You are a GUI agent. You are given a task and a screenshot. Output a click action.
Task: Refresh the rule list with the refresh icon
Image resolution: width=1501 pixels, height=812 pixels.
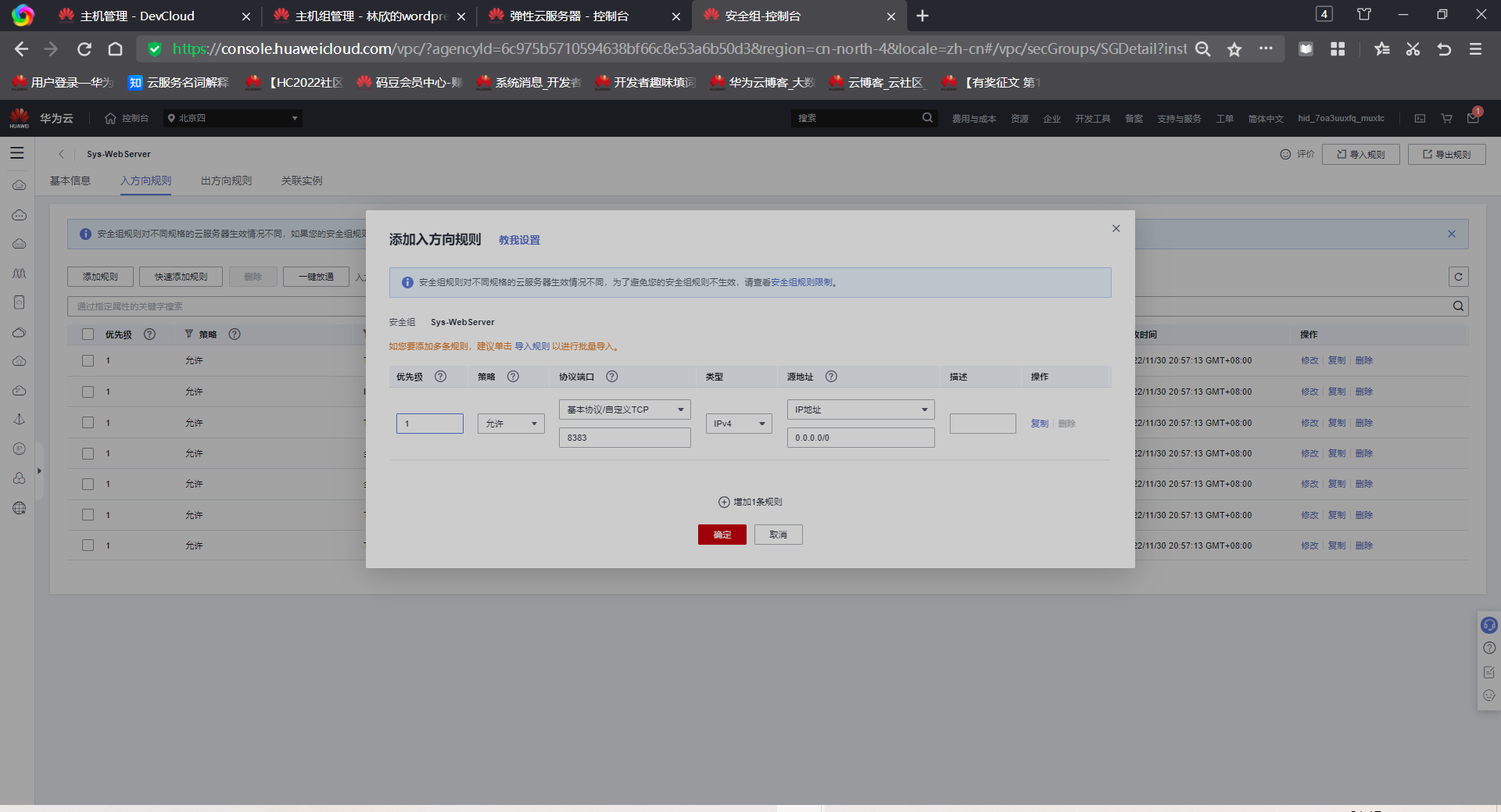point(1458,277)
